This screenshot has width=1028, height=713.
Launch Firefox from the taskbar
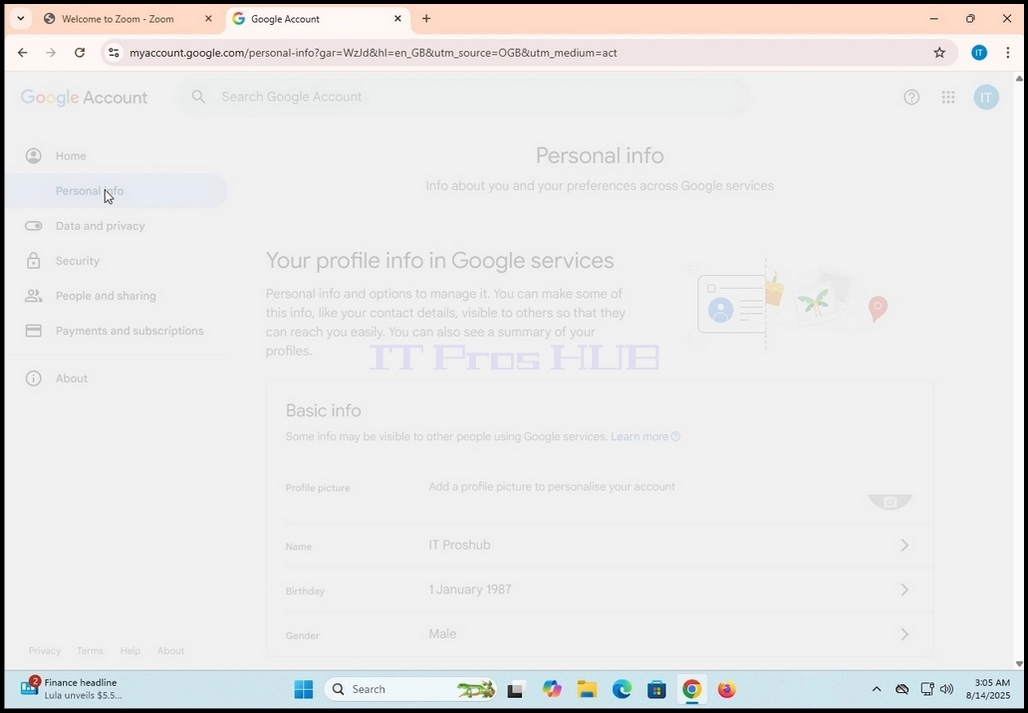tap(726, 689)
